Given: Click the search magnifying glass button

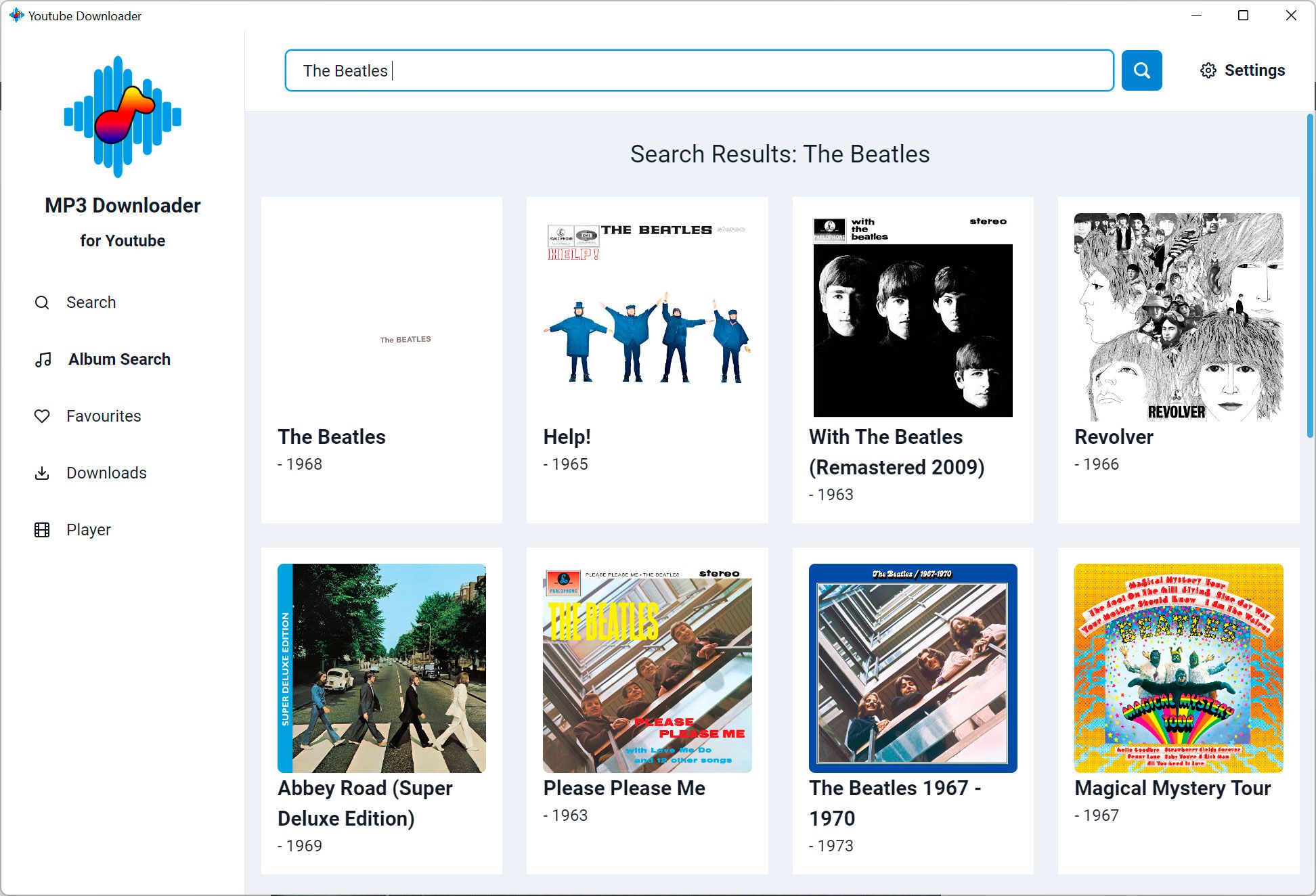Looking at the screenshot, I should pyautogui.click(x=1141, y=70).
